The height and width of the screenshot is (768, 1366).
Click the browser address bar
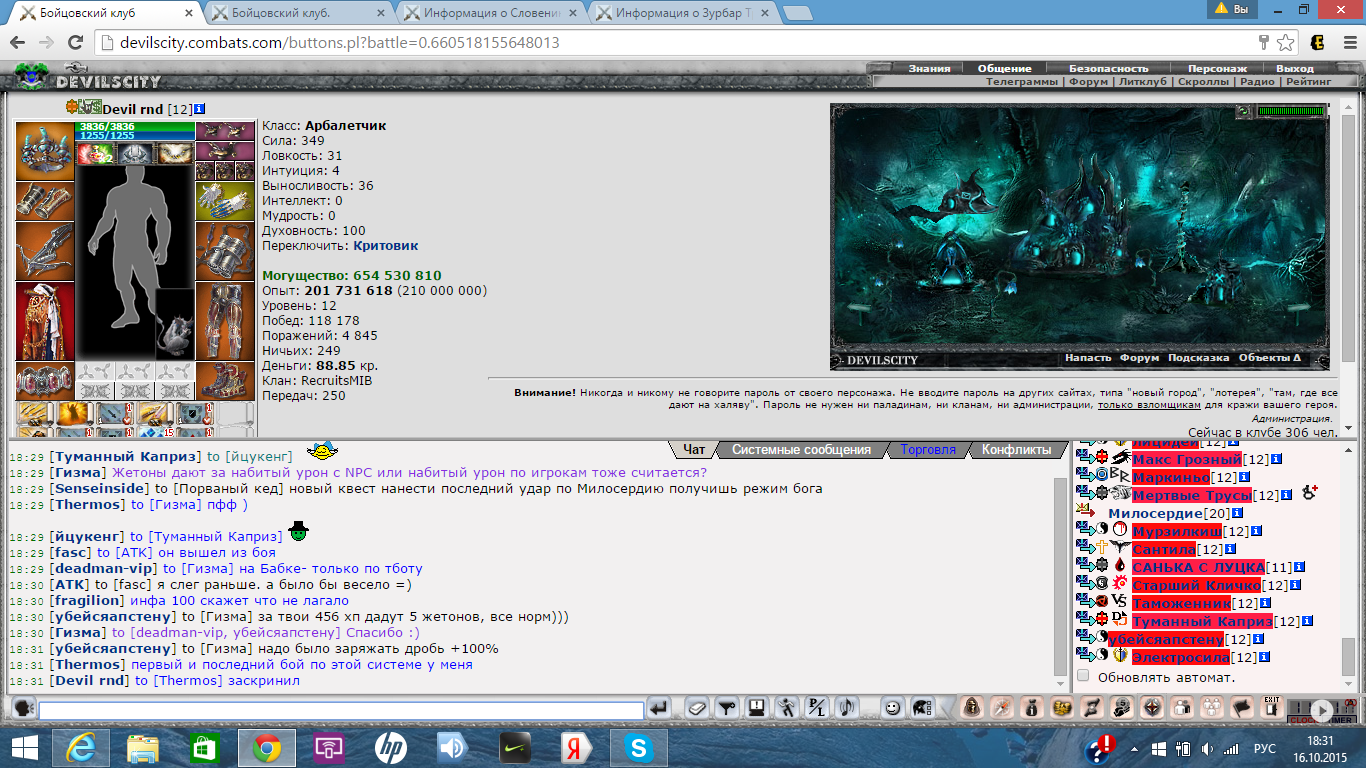click(x=680, y=43)
